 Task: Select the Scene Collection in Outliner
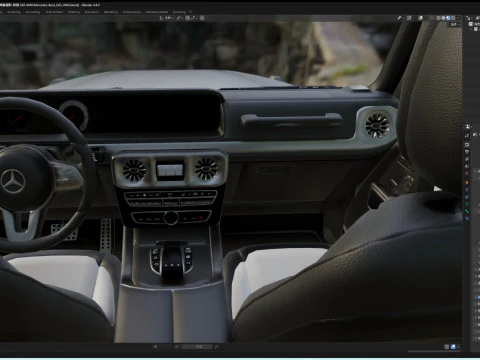pos(475,24)
